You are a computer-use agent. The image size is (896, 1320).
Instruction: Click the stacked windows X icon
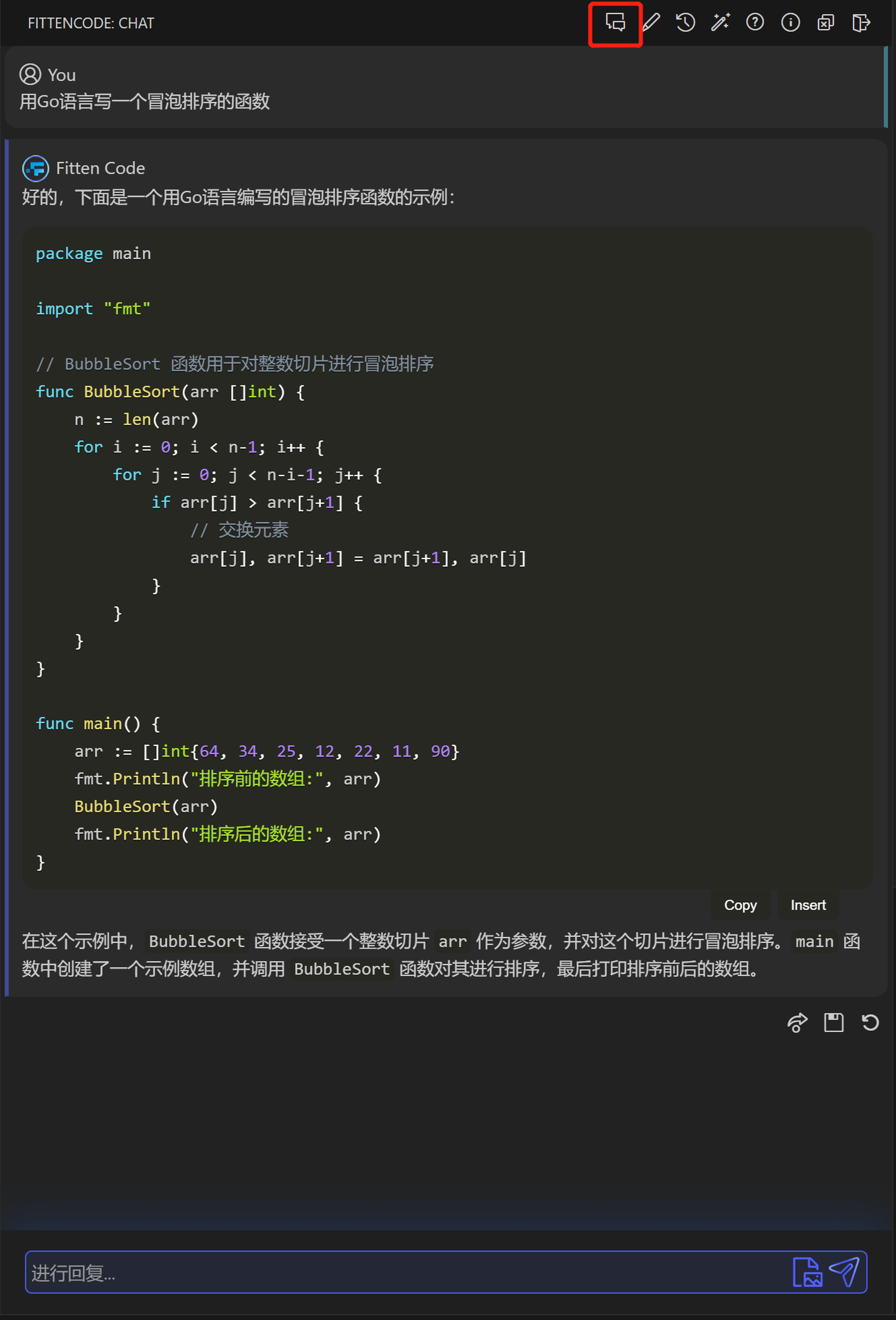pos(826,23)
